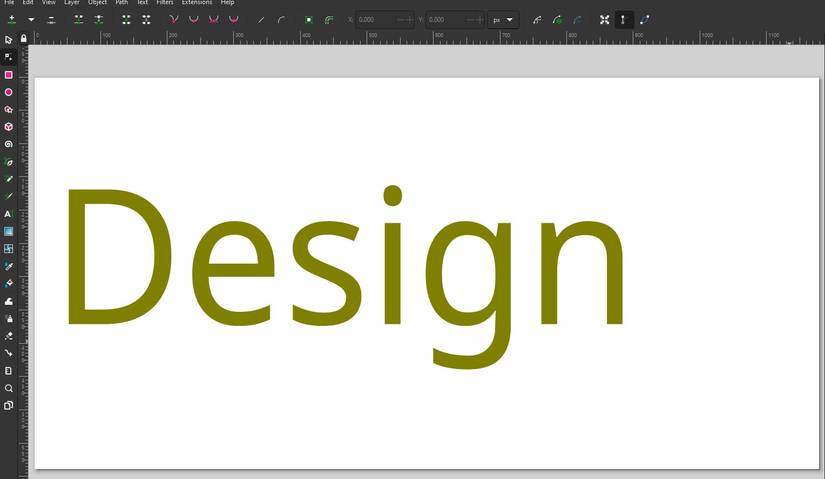Open the View menu

pyautogui.click(x=48, y=3)
